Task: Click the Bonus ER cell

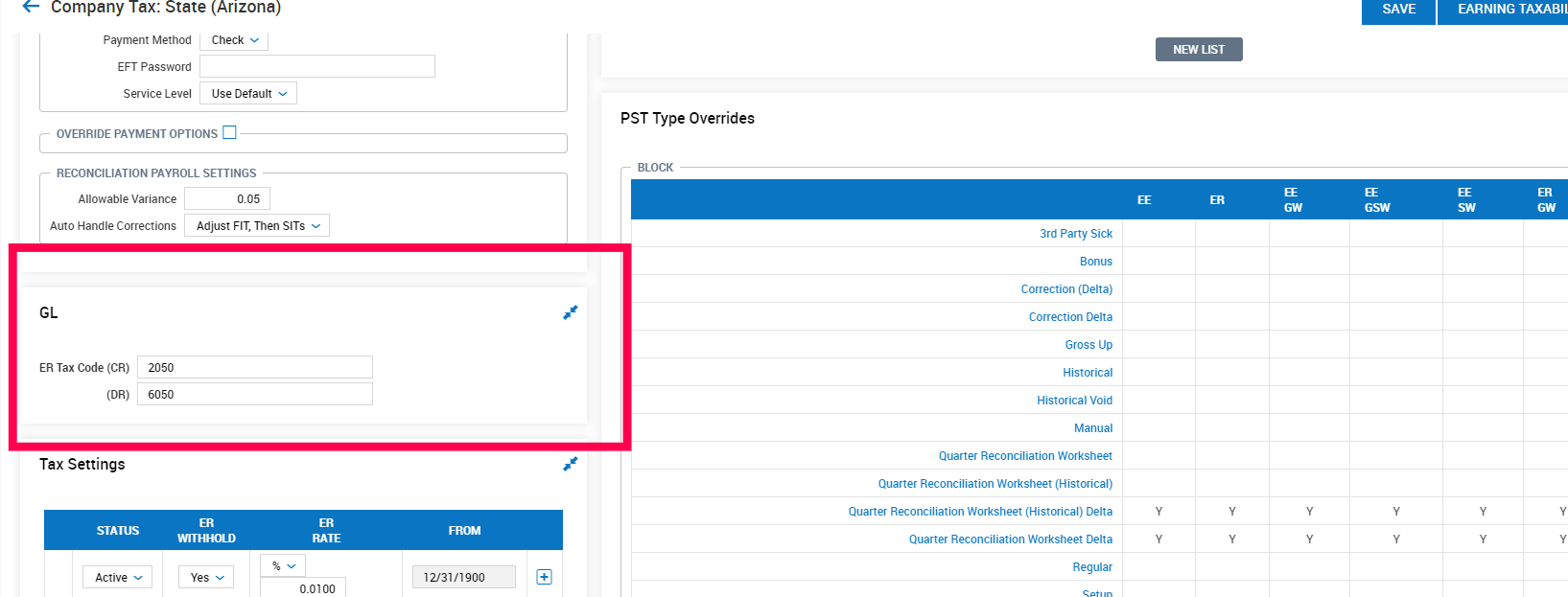Action: tap(1232, 261)
